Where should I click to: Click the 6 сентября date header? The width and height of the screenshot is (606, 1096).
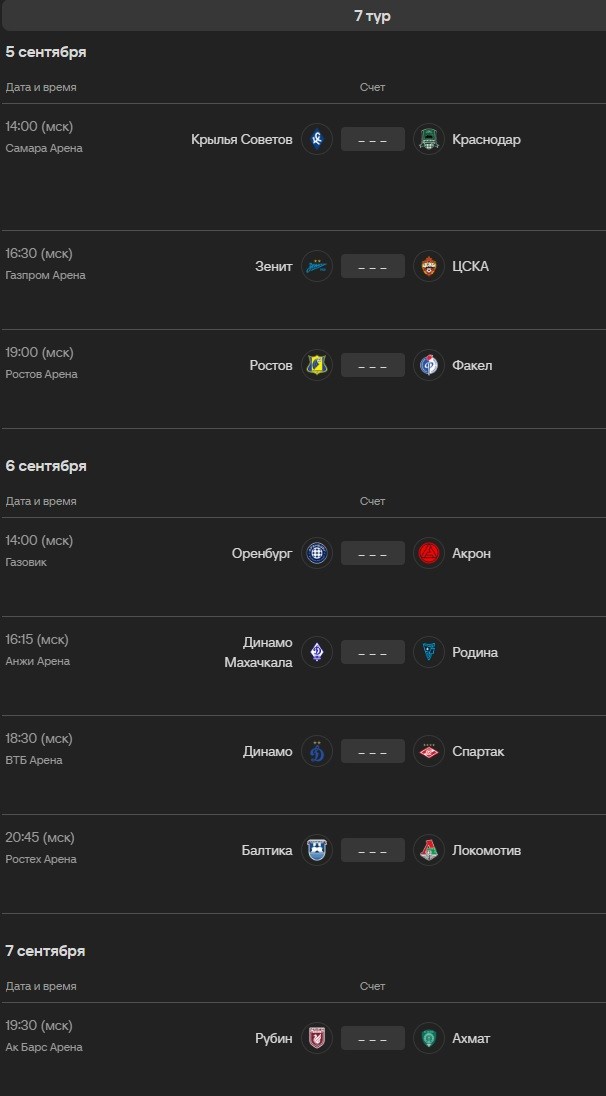click(46, 466)
